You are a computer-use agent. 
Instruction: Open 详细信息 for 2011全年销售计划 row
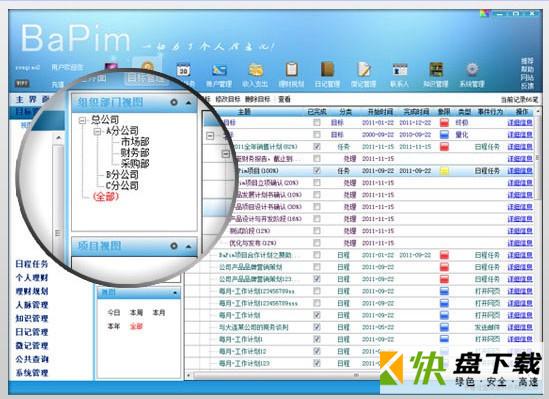pos(520,147)
